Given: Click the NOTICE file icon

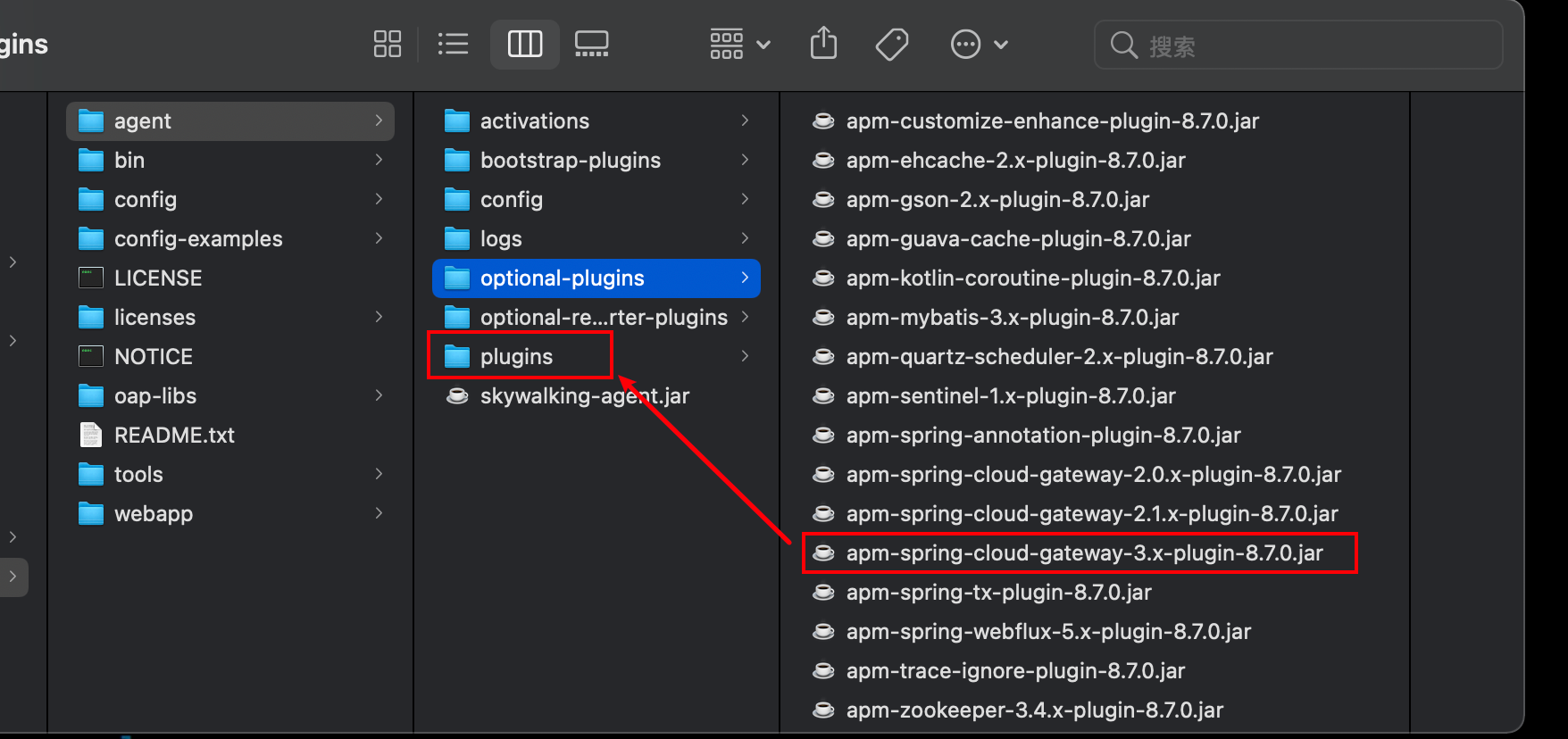Looking at the screenshot, I should click(91, 356).
